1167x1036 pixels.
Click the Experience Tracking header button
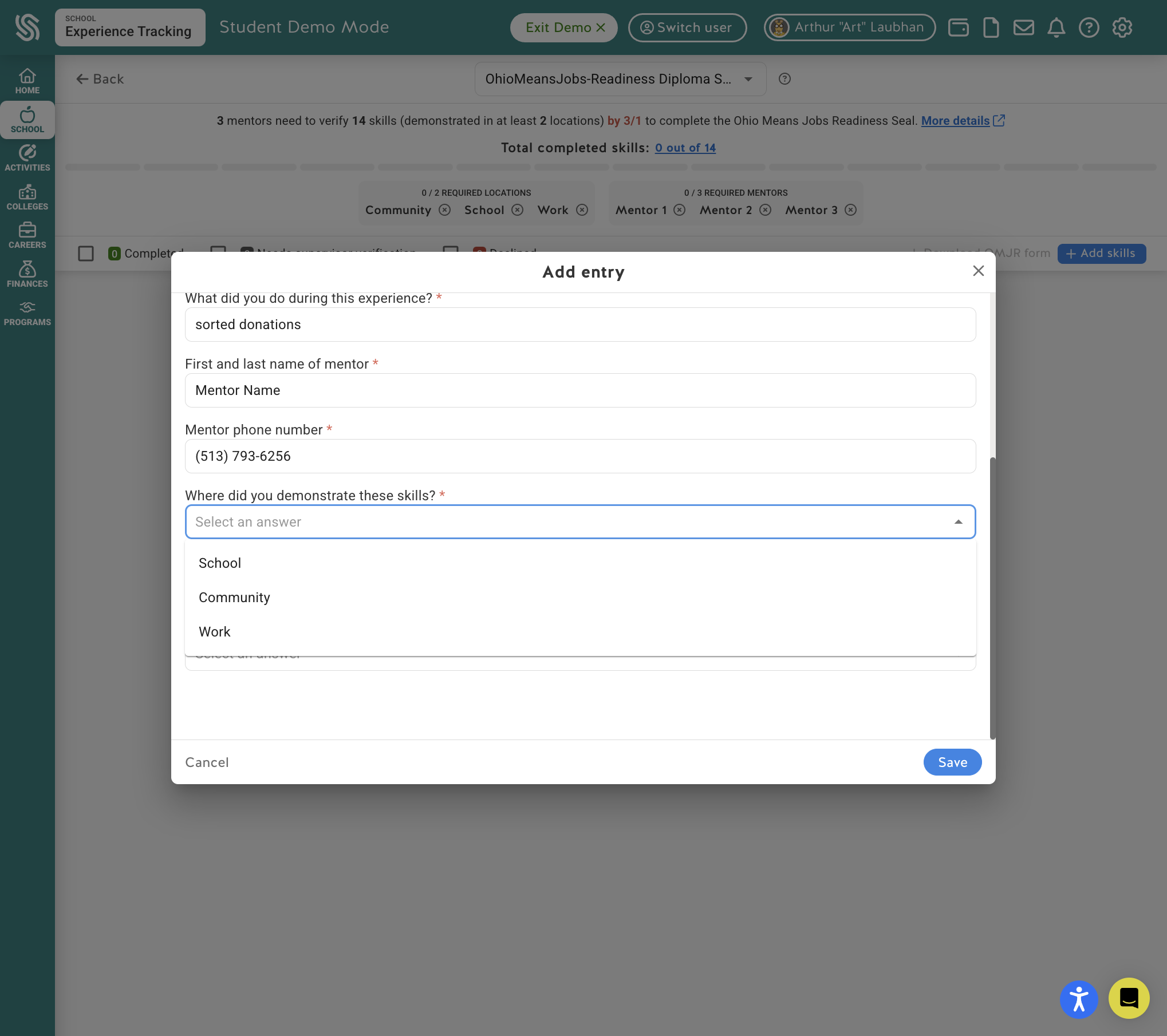130,27
